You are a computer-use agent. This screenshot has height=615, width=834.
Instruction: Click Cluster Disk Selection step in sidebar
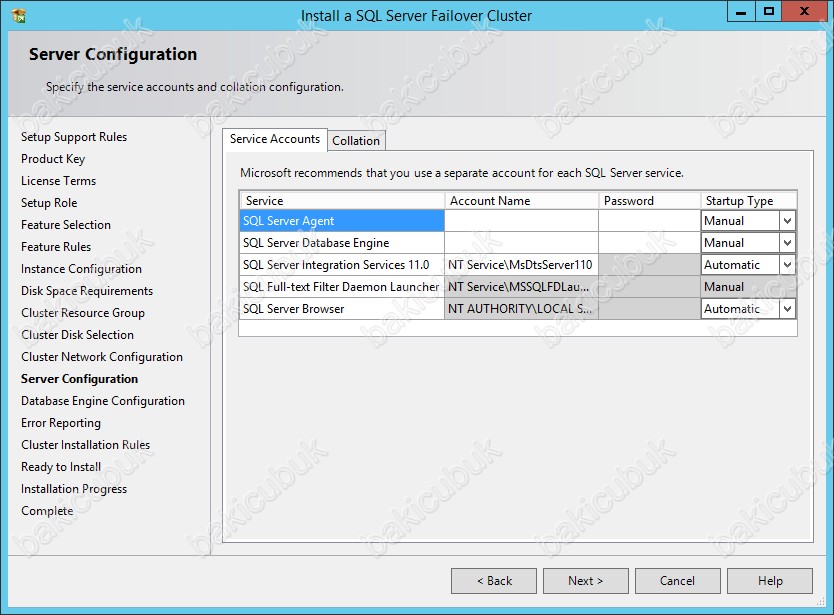pos(78,335)
